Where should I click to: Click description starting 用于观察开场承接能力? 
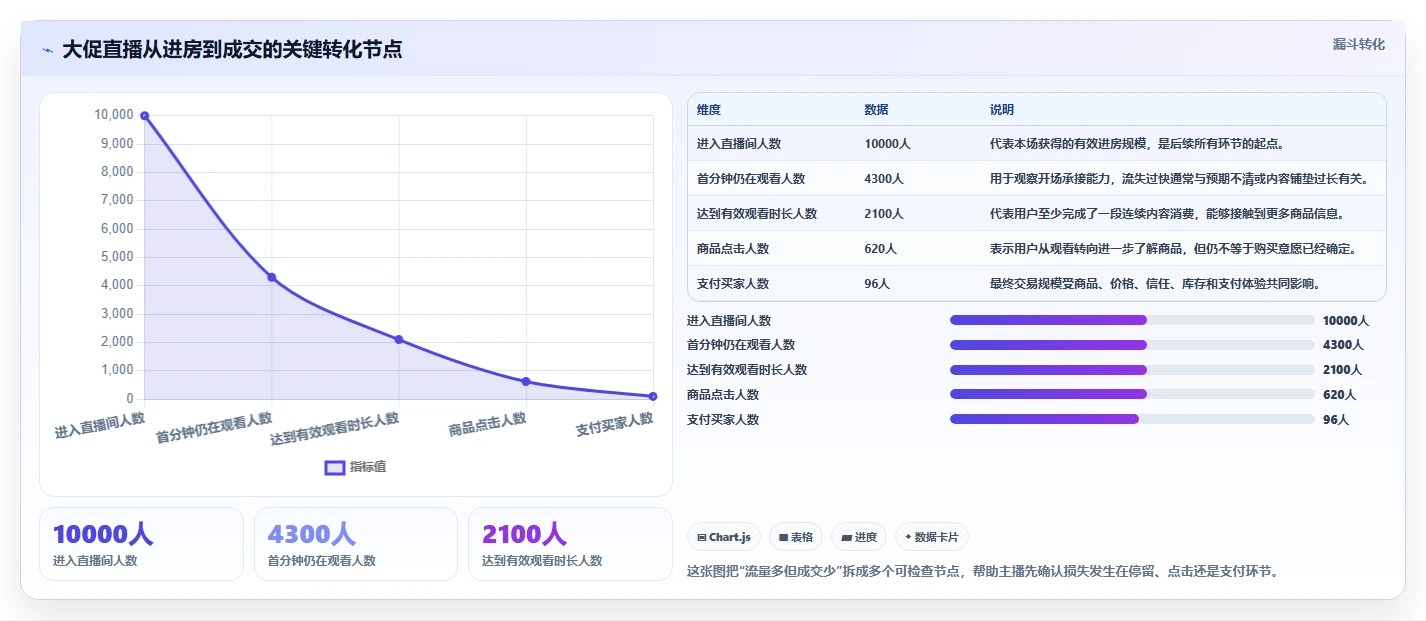click(x=1179, y=179)
